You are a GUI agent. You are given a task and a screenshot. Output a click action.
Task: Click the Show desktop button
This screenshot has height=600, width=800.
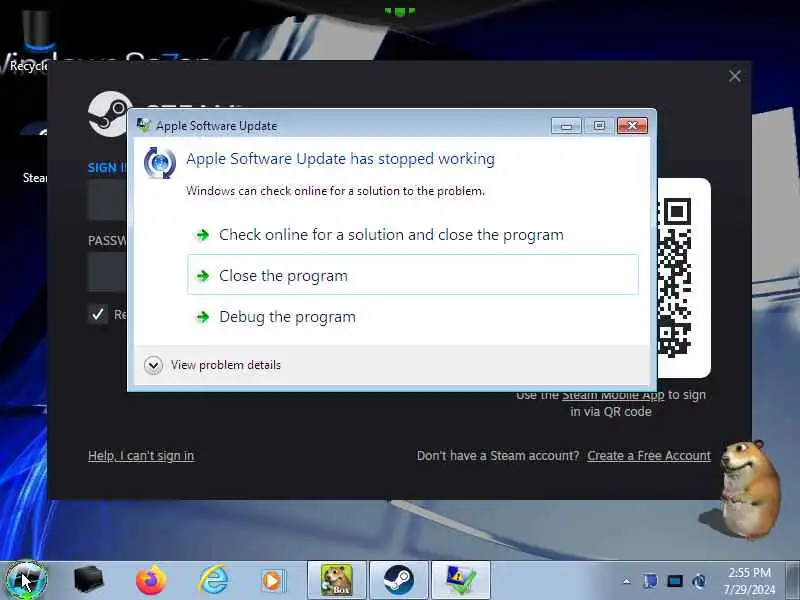(792, 580)
